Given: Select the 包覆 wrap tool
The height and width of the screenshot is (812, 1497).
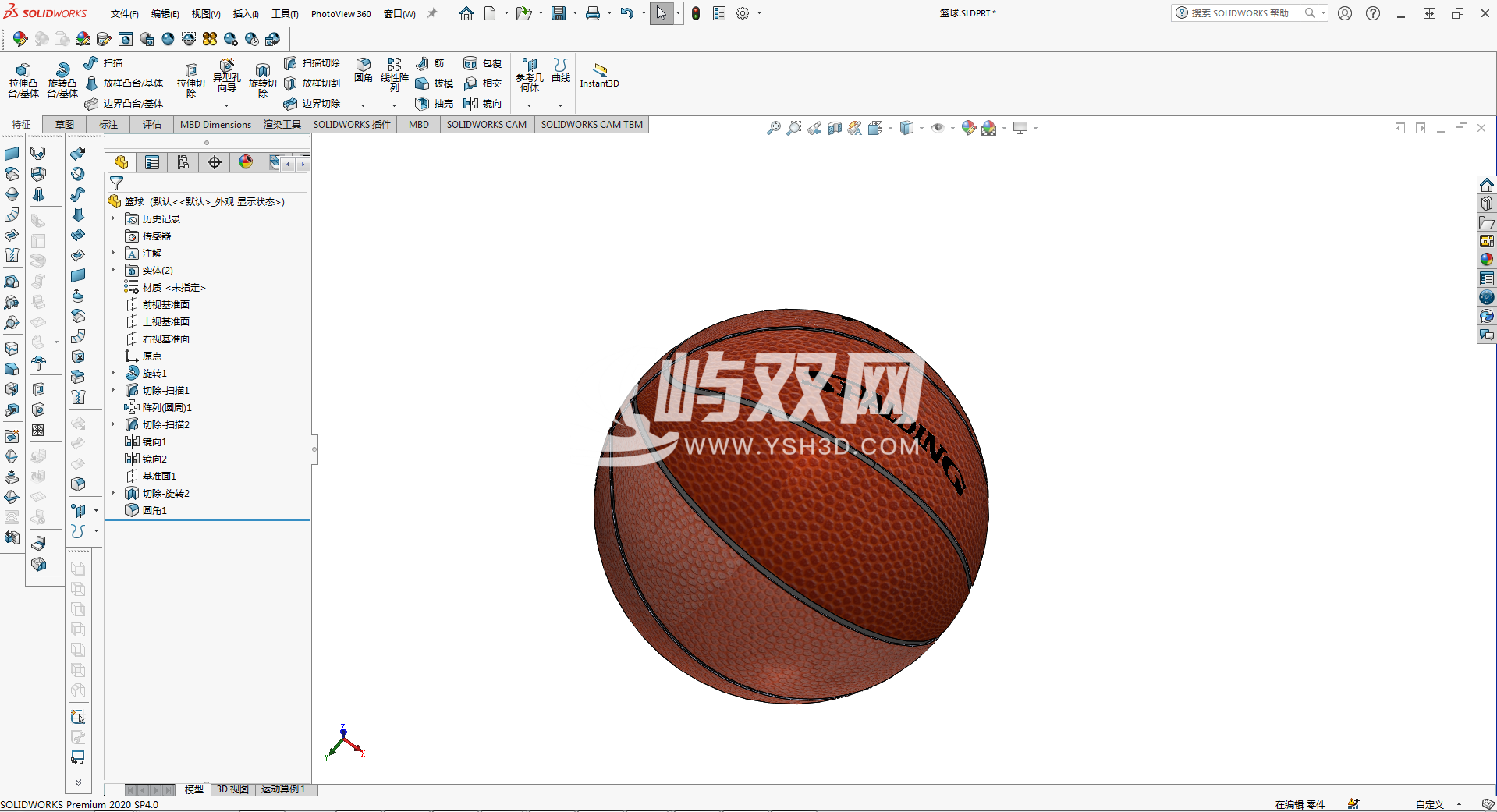Looking at the screenshot, I should click(483, 62).
